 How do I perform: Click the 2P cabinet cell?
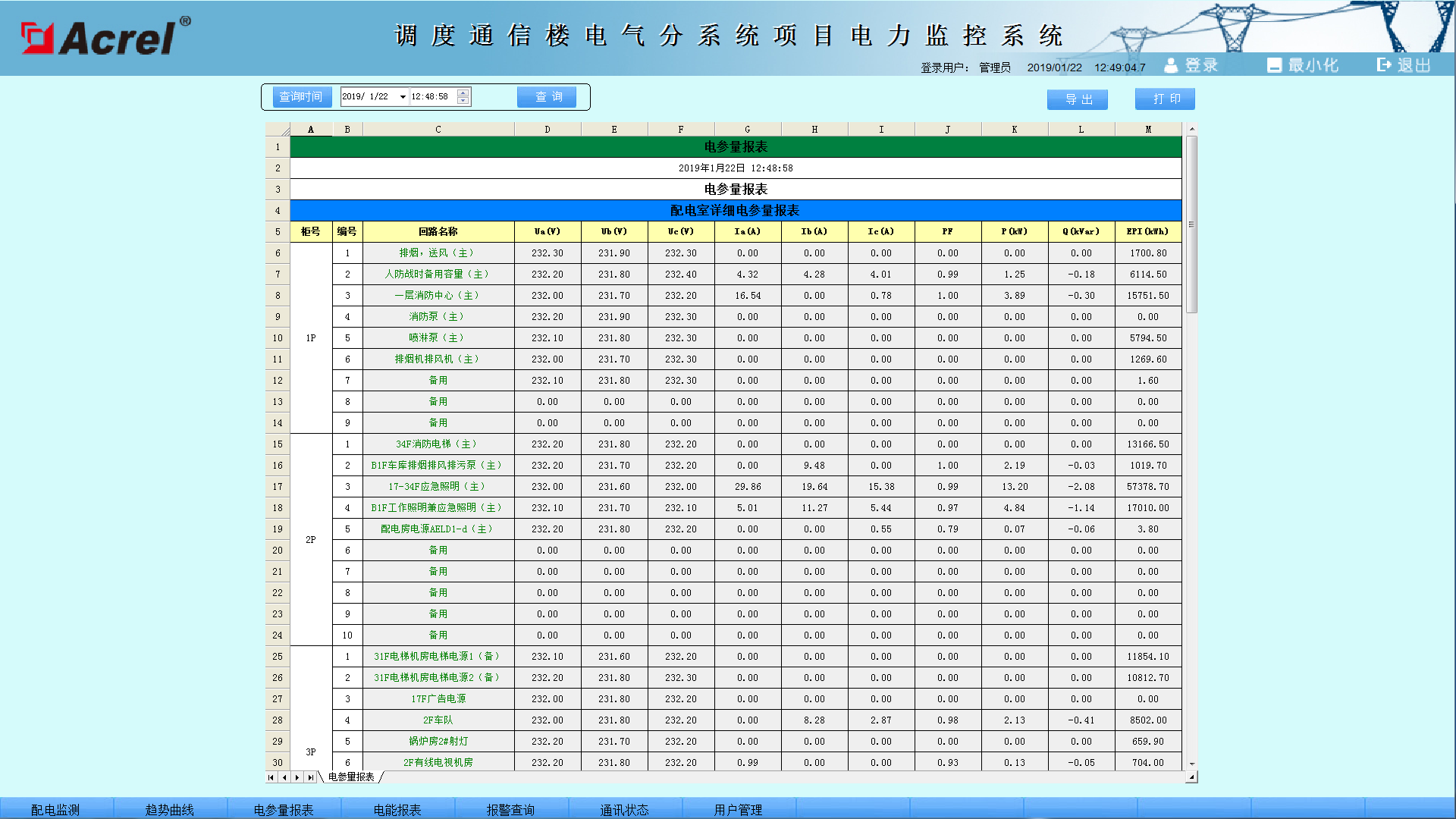(311, 540)
